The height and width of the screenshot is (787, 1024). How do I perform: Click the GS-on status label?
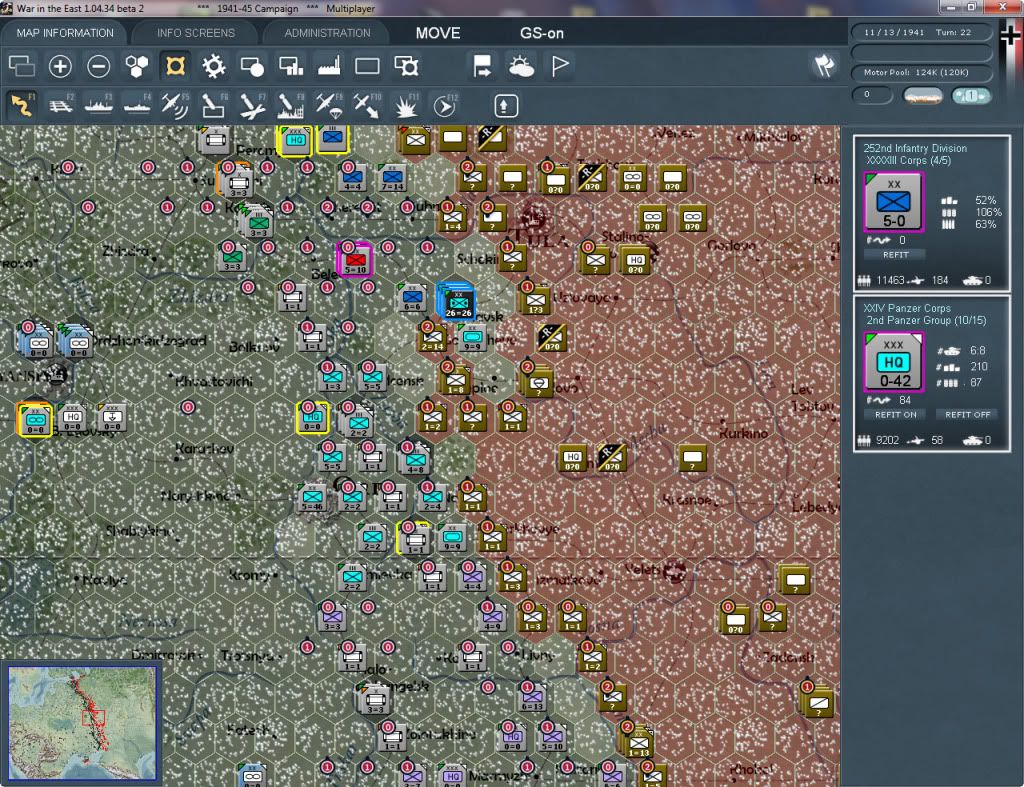[541, 33]
